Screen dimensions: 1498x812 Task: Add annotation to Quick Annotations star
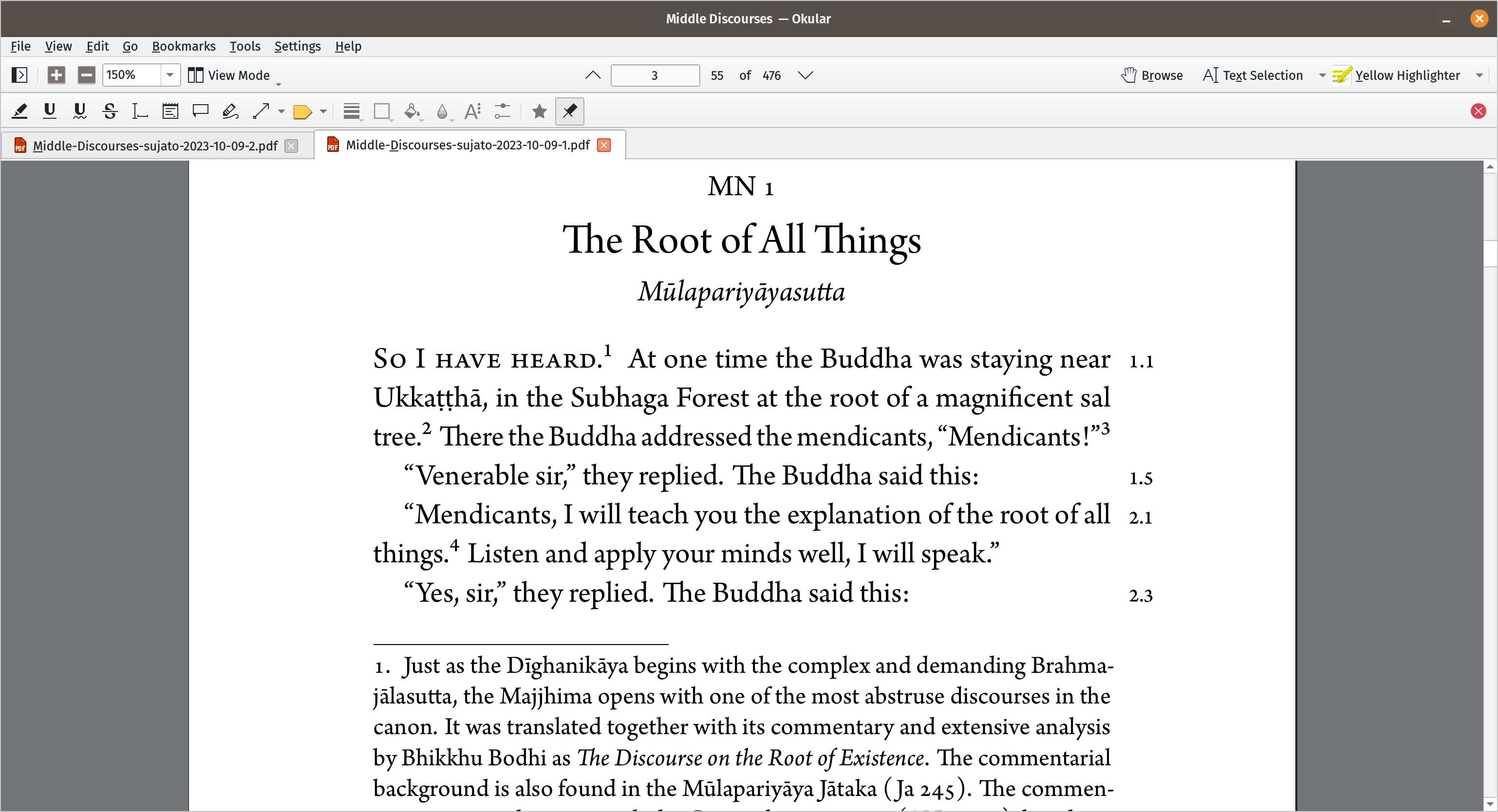pos(539,111)
